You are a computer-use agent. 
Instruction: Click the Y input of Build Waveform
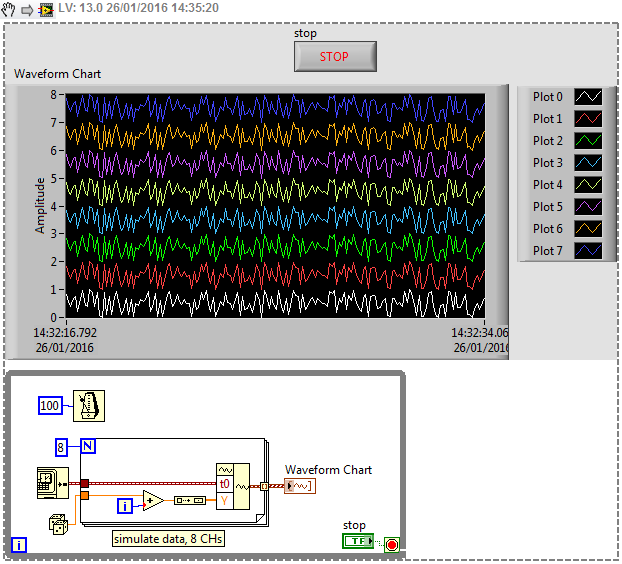click(225, 501)
